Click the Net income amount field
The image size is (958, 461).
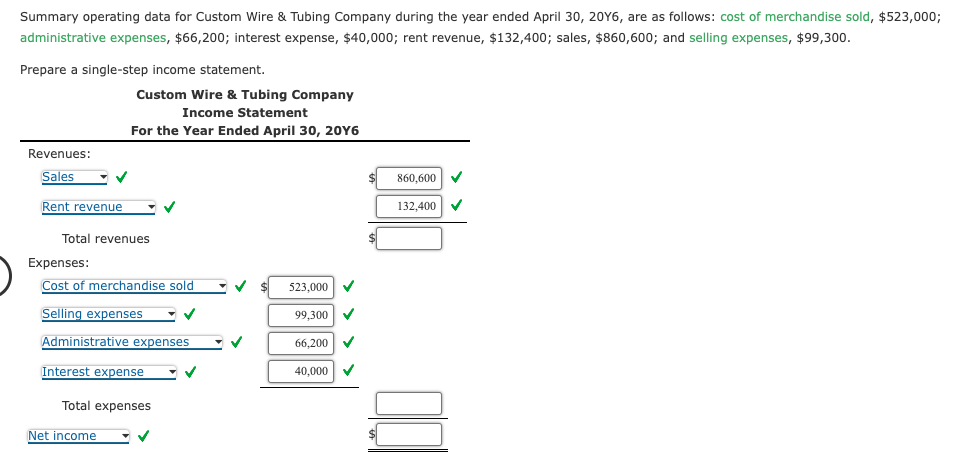(409, 435)
